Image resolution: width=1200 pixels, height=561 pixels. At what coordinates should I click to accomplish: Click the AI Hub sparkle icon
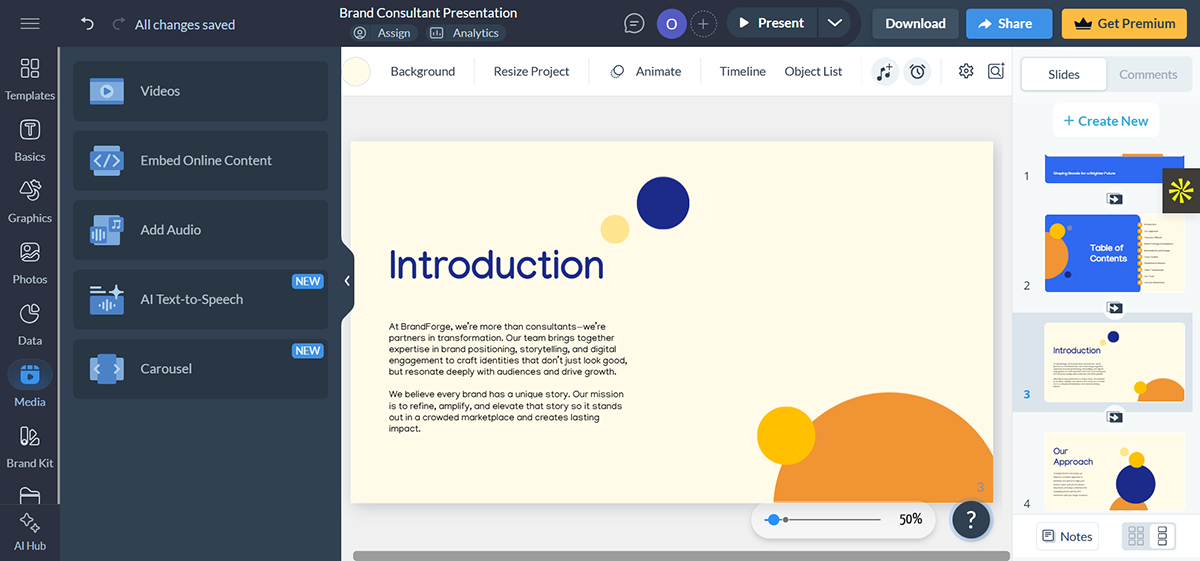29,530
